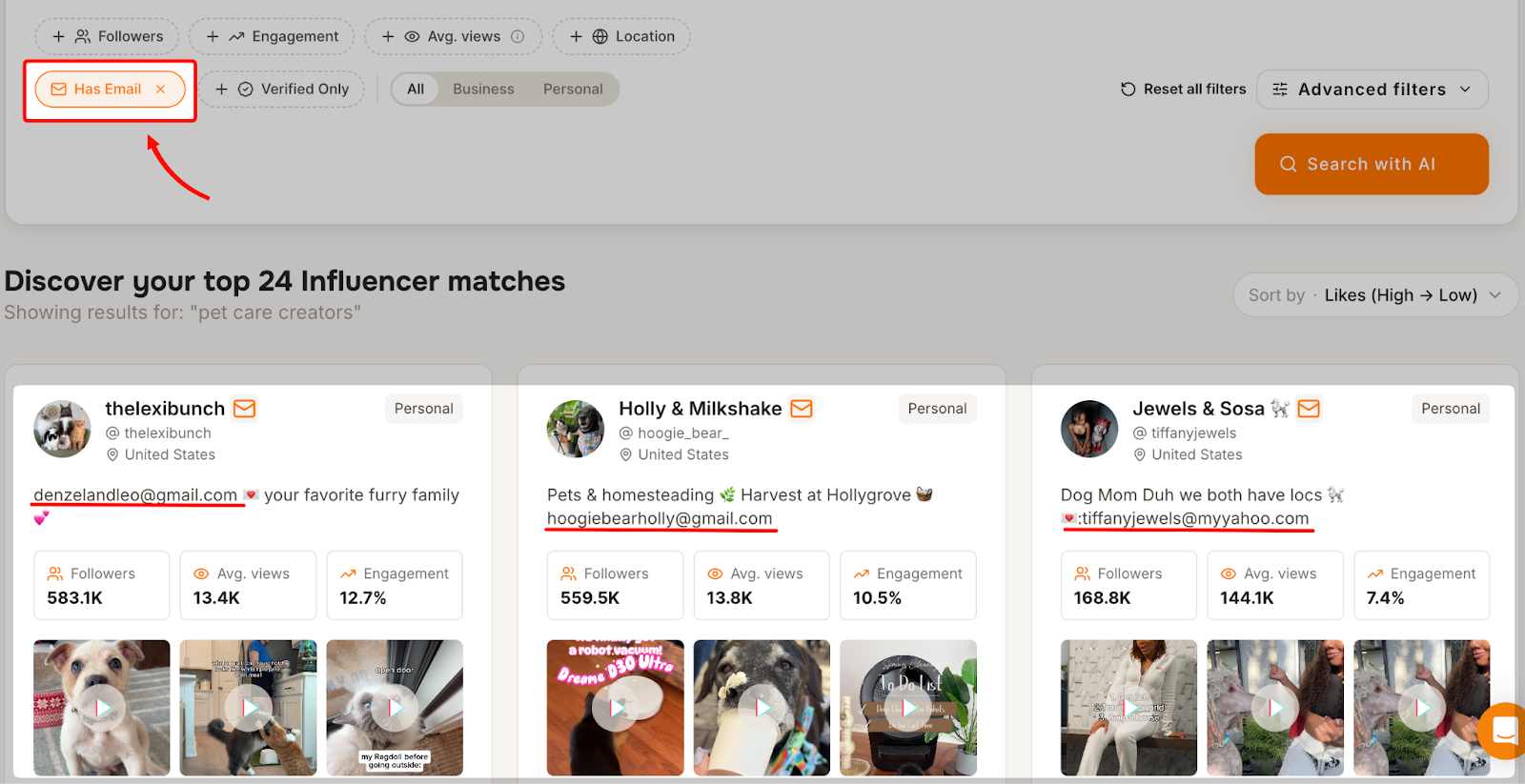Click the Avg. views info icon
Viewport: 1525px width, 784px height.
pos(518,37)
